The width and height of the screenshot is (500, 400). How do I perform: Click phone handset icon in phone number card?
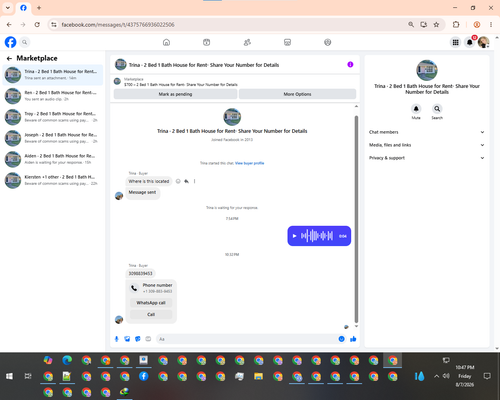point(134,288)
